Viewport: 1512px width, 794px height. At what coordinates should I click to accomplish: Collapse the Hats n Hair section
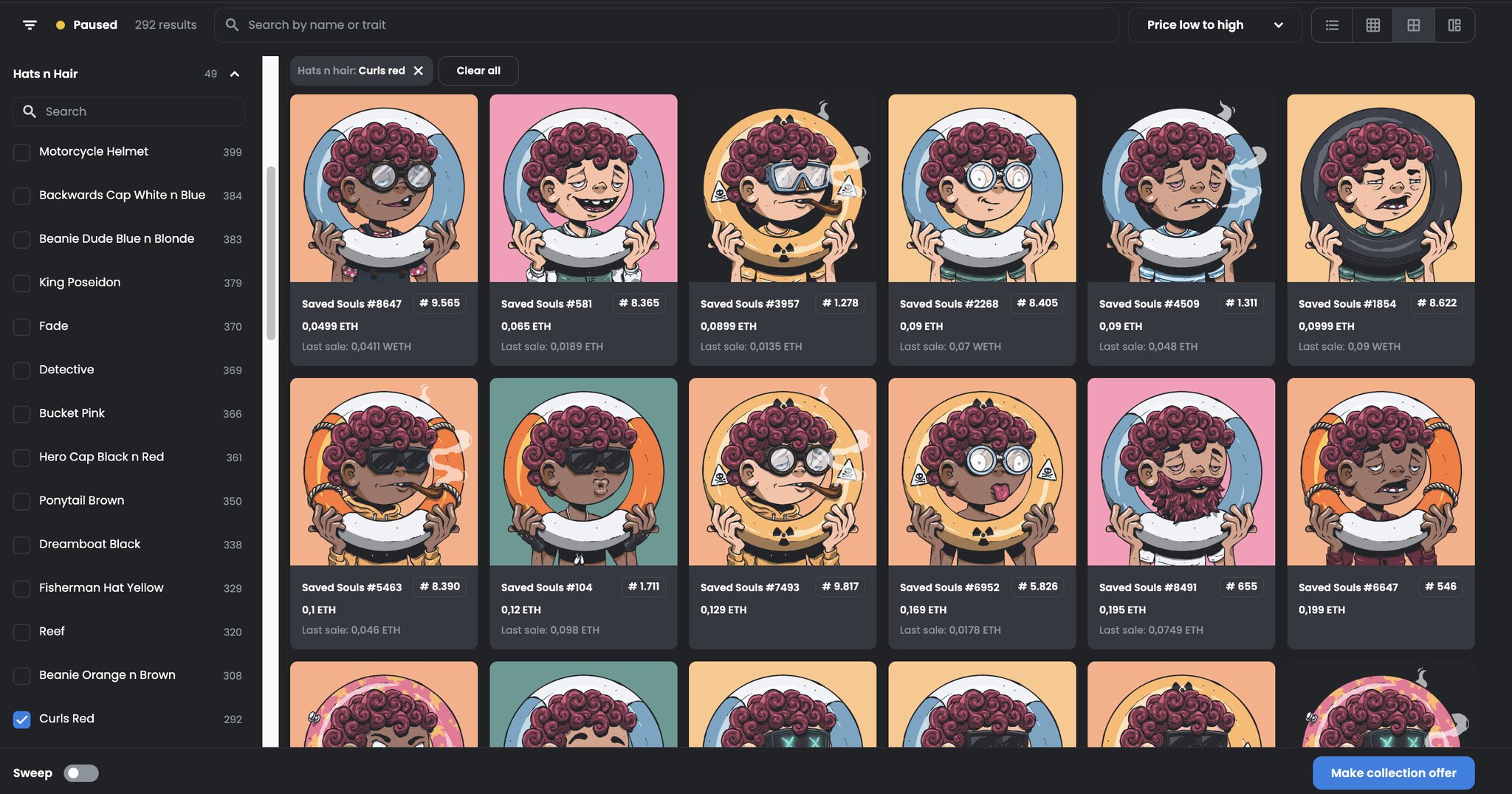235,74
